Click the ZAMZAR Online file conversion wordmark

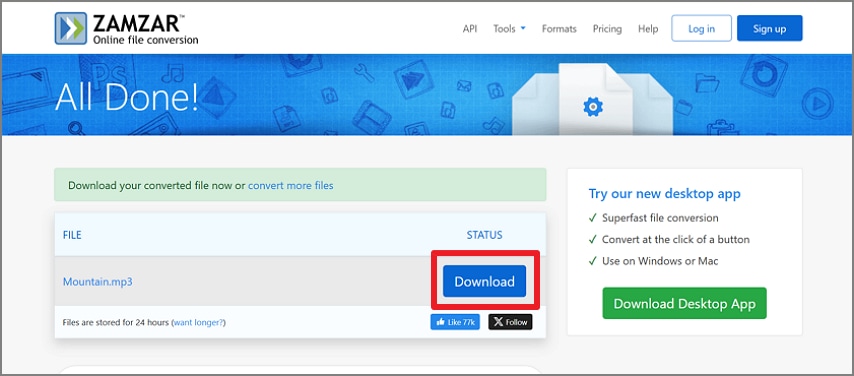(x=145, y=29)
